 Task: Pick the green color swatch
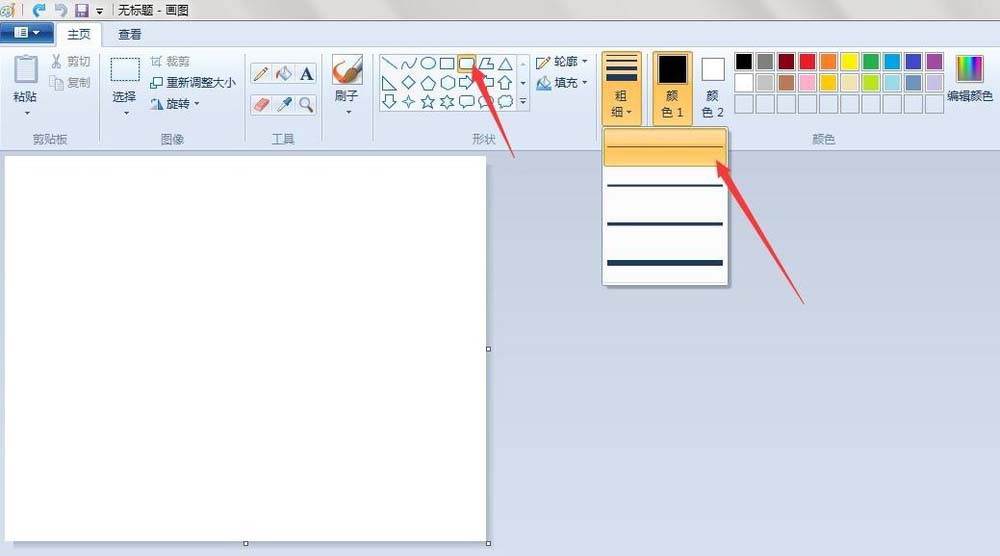(871, 61)
